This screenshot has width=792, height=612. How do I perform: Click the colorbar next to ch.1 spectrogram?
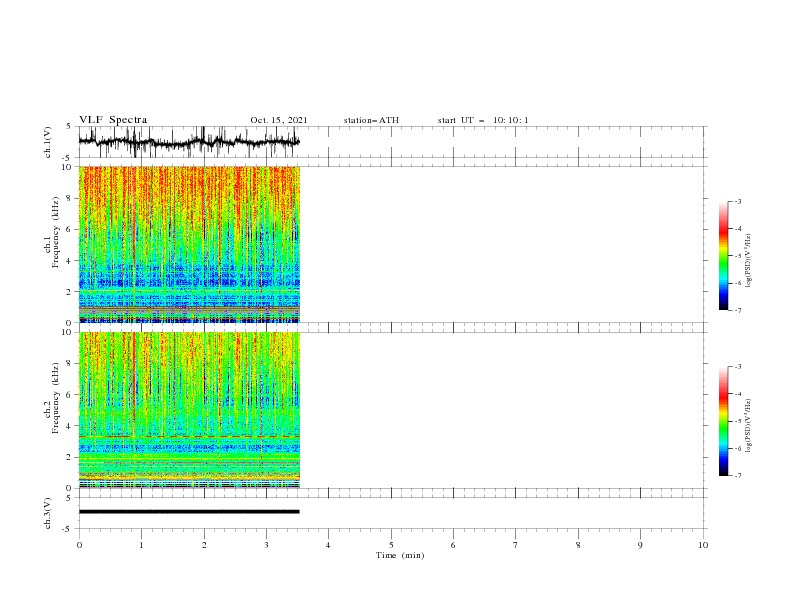(723, 256)
